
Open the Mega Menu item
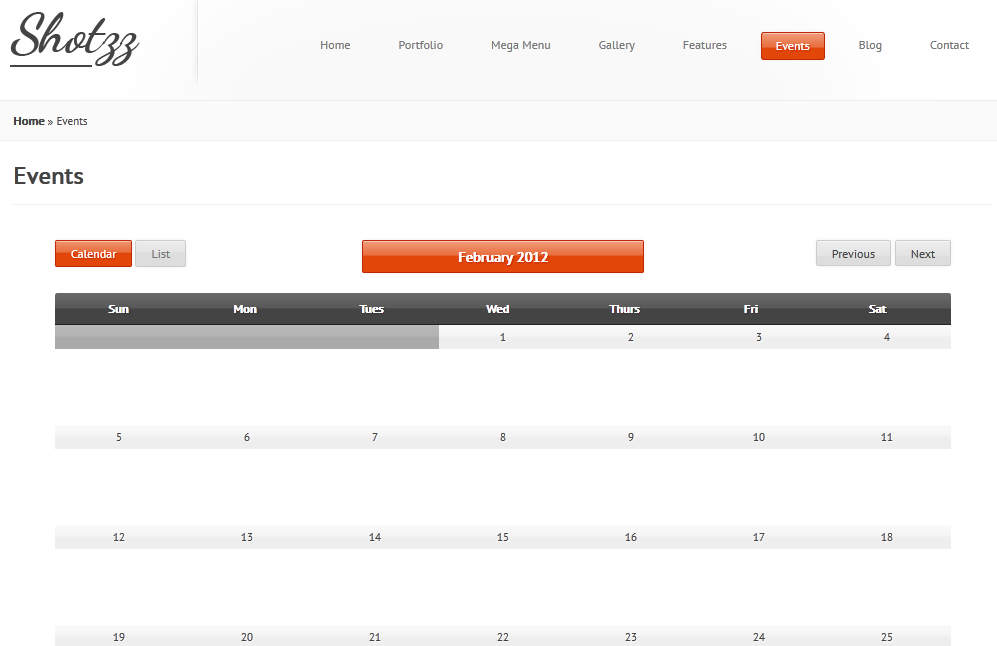521,45
